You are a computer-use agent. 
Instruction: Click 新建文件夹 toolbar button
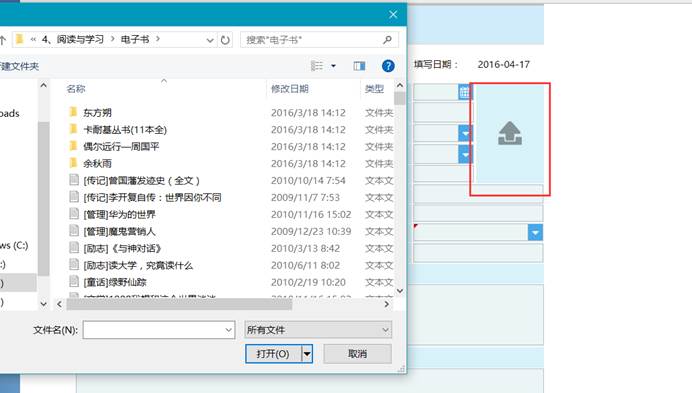19,66
